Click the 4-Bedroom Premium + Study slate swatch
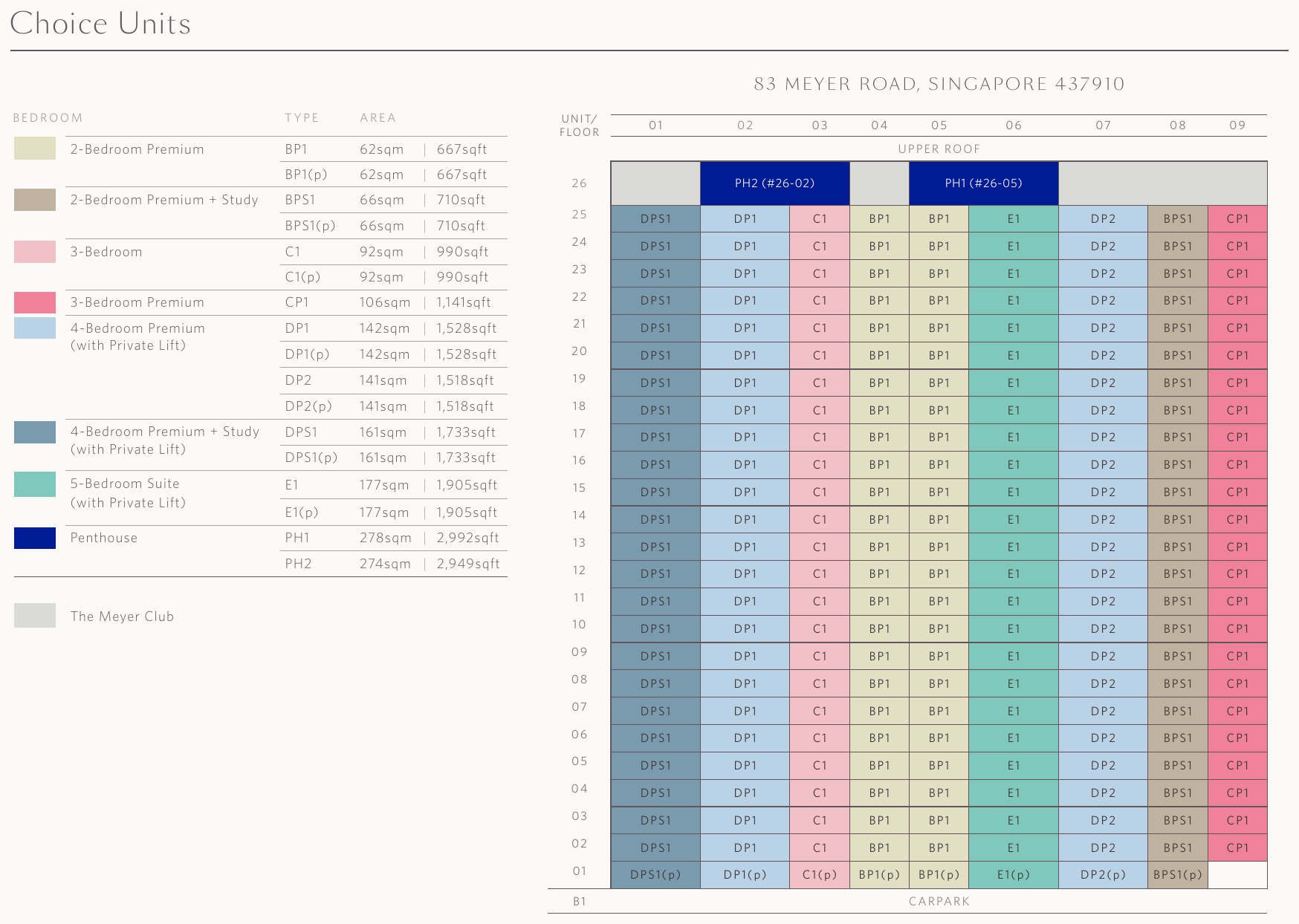The image size is (1299, 924). [x=35, y=432]
